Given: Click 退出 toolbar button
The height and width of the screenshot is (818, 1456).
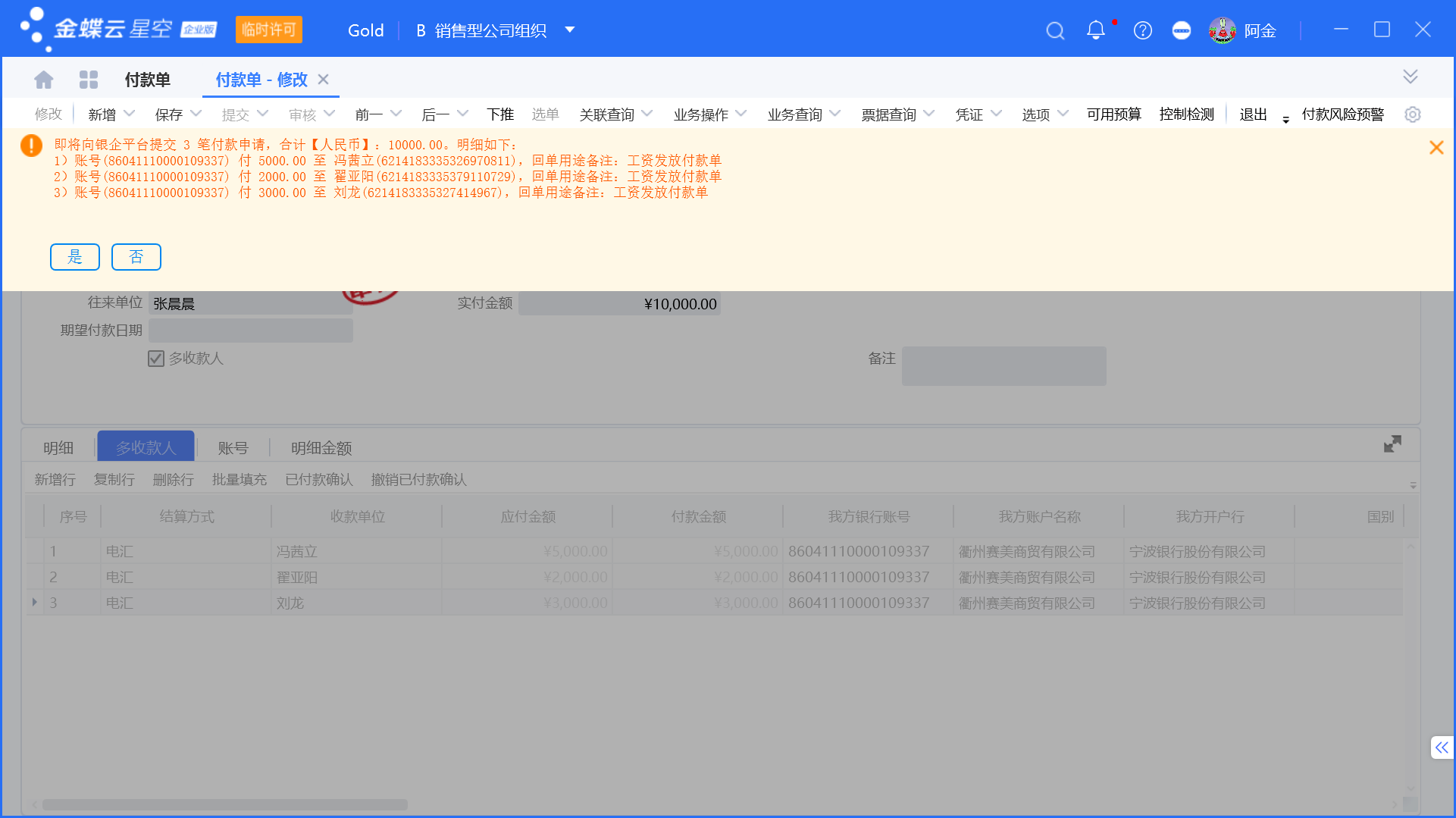Looking at the screenshot, I should coord(1253,114).
